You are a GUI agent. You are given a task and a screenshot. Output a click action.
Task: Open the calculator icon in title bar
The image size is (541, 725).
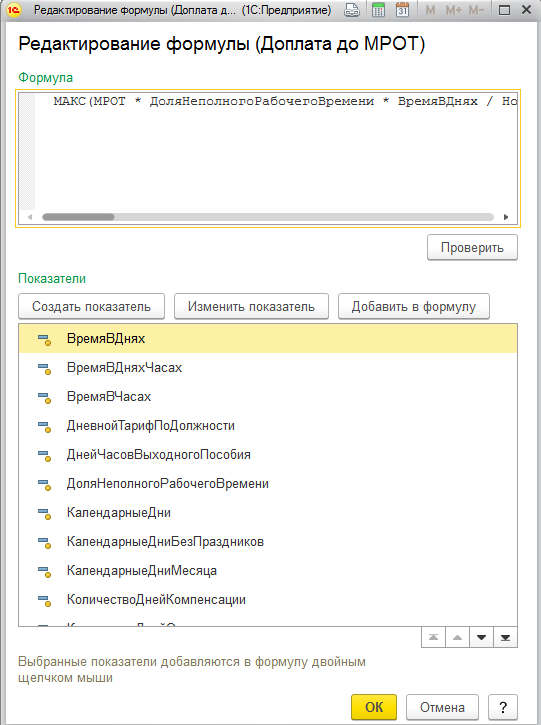pos(378,10)
